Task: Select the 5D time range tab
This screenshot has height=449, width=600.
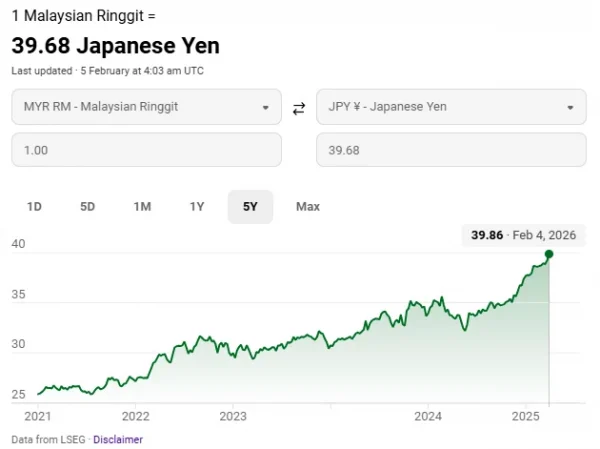Action: tap(88, 207)
